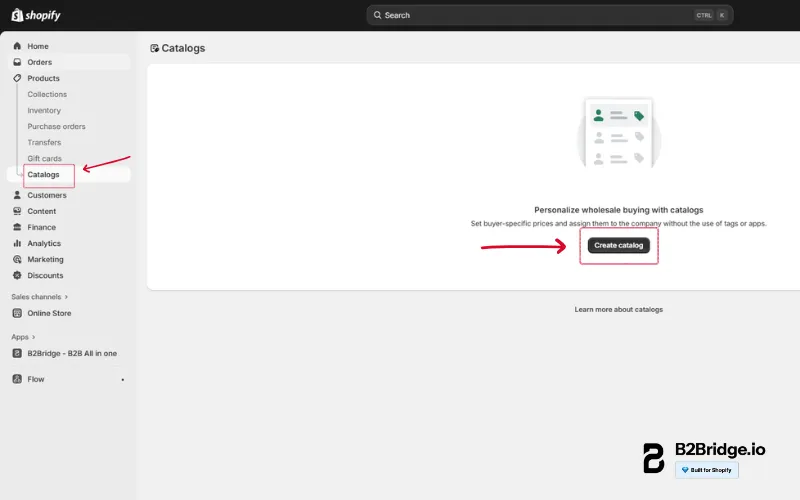Click the search magnifier icon
This screenshot has height=500, width=800.
click(x=378, y=15)
